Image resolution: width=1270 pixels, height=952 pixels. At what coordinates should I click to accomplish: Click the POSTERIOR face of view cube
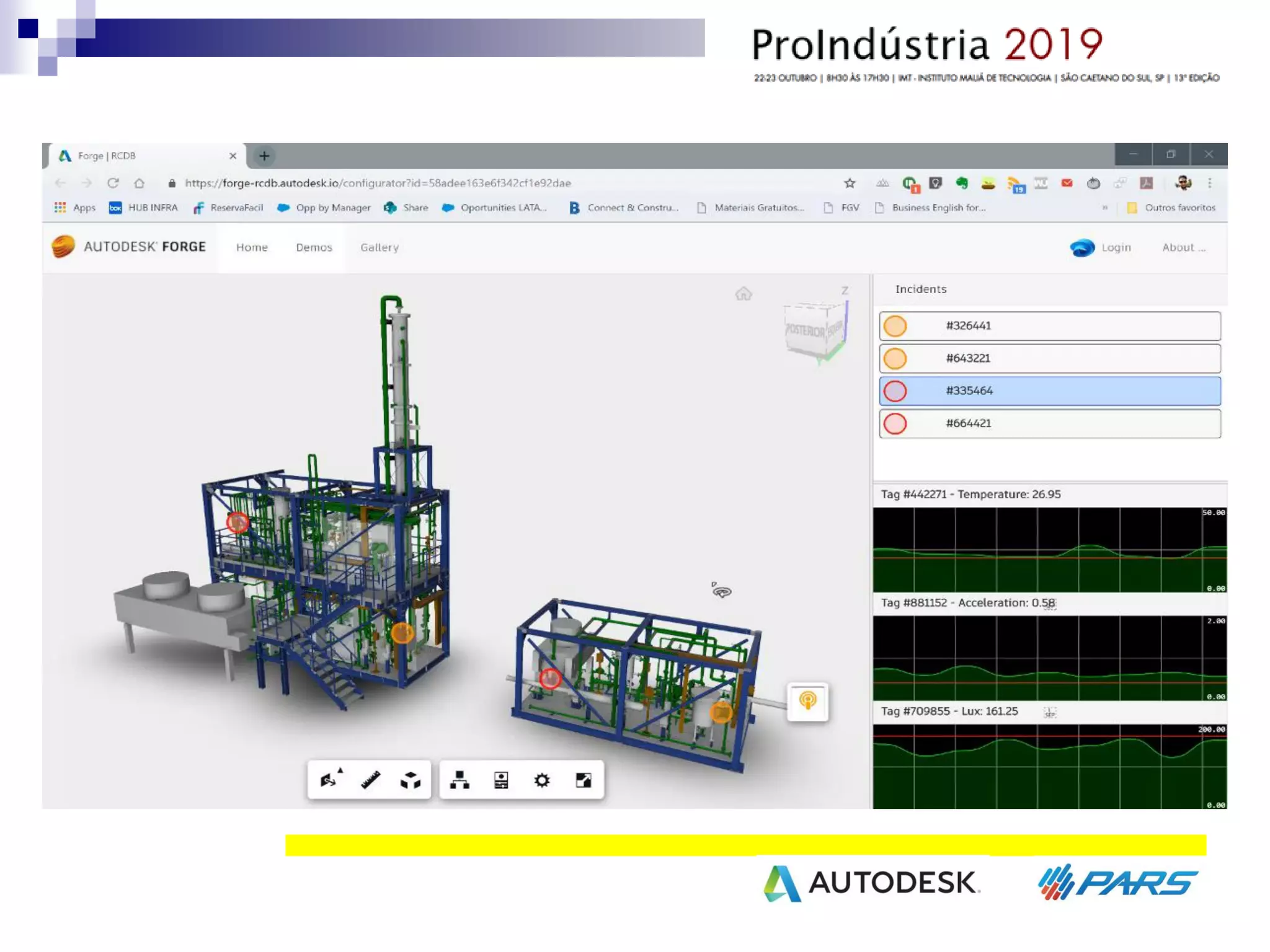tap(805, 330)
